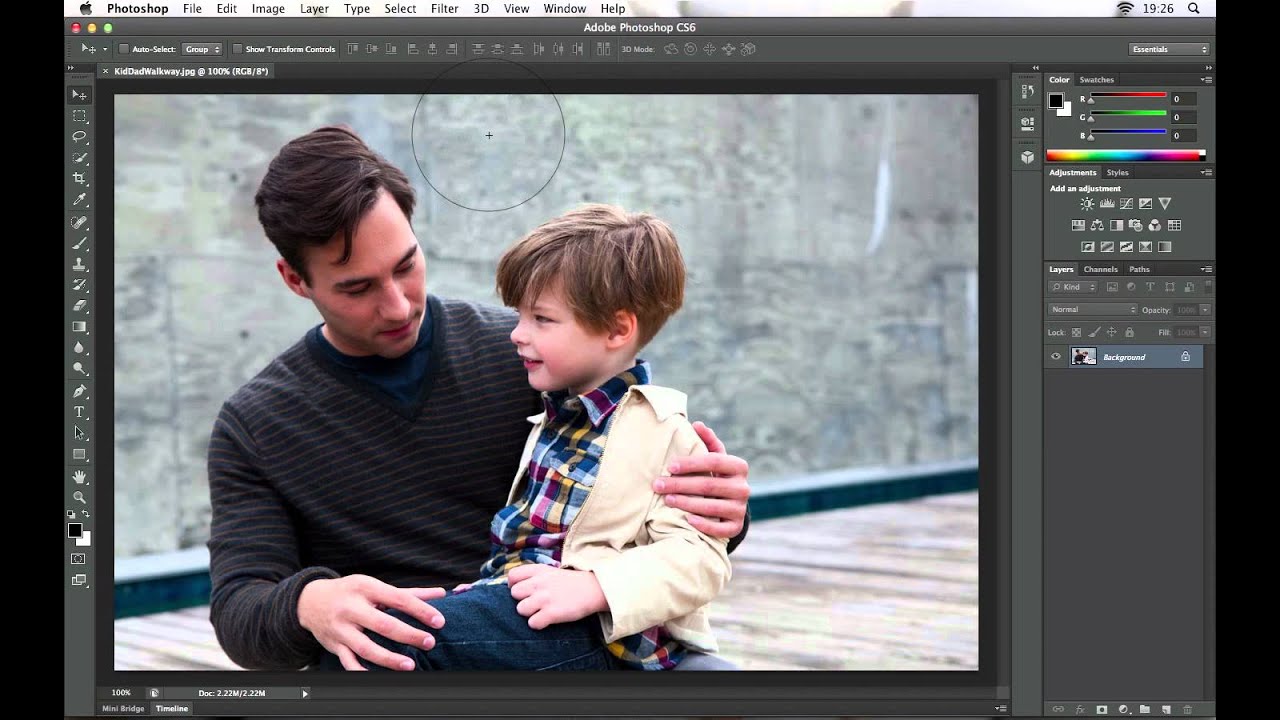
Task: Select the History Brush tool
Action: click(79, 285)
